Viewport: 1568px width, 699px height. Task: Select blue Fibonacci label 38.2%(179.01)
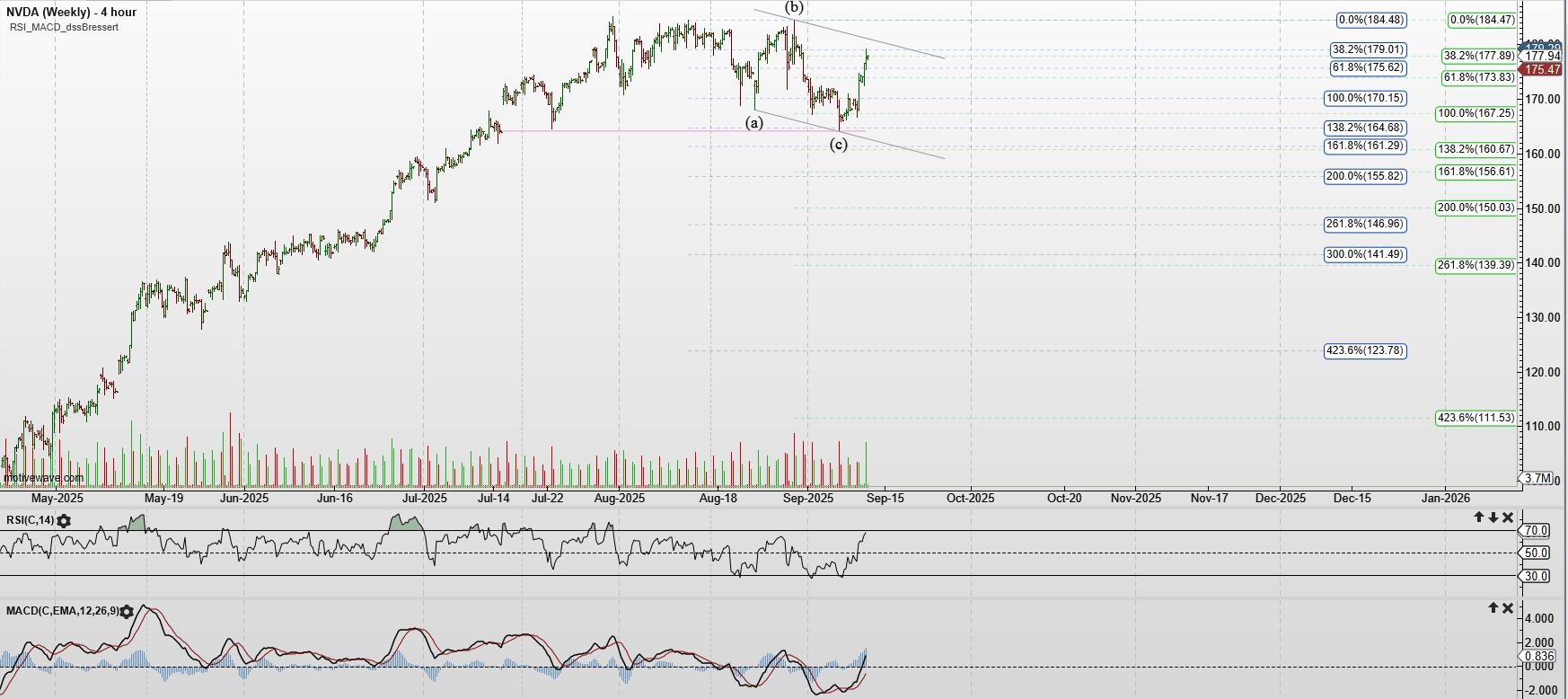pyautogui.click(x=1369, y=49)
